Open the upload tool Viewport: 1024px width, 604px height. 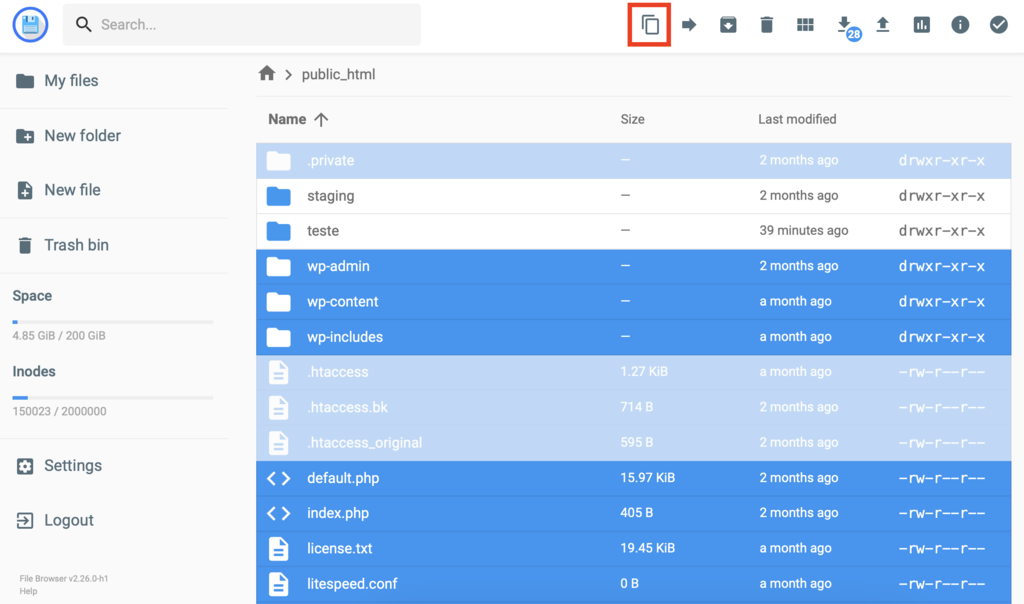click(x=882, y=24)
